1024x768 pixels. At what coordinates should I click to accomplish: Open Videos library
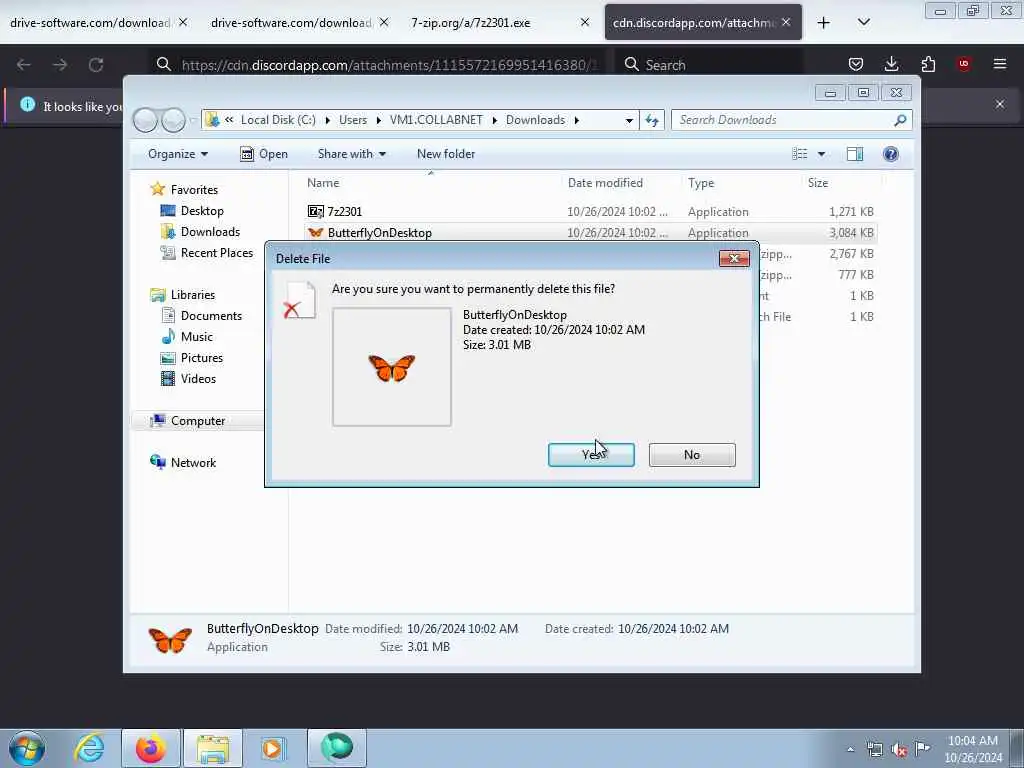coord(198,379)
